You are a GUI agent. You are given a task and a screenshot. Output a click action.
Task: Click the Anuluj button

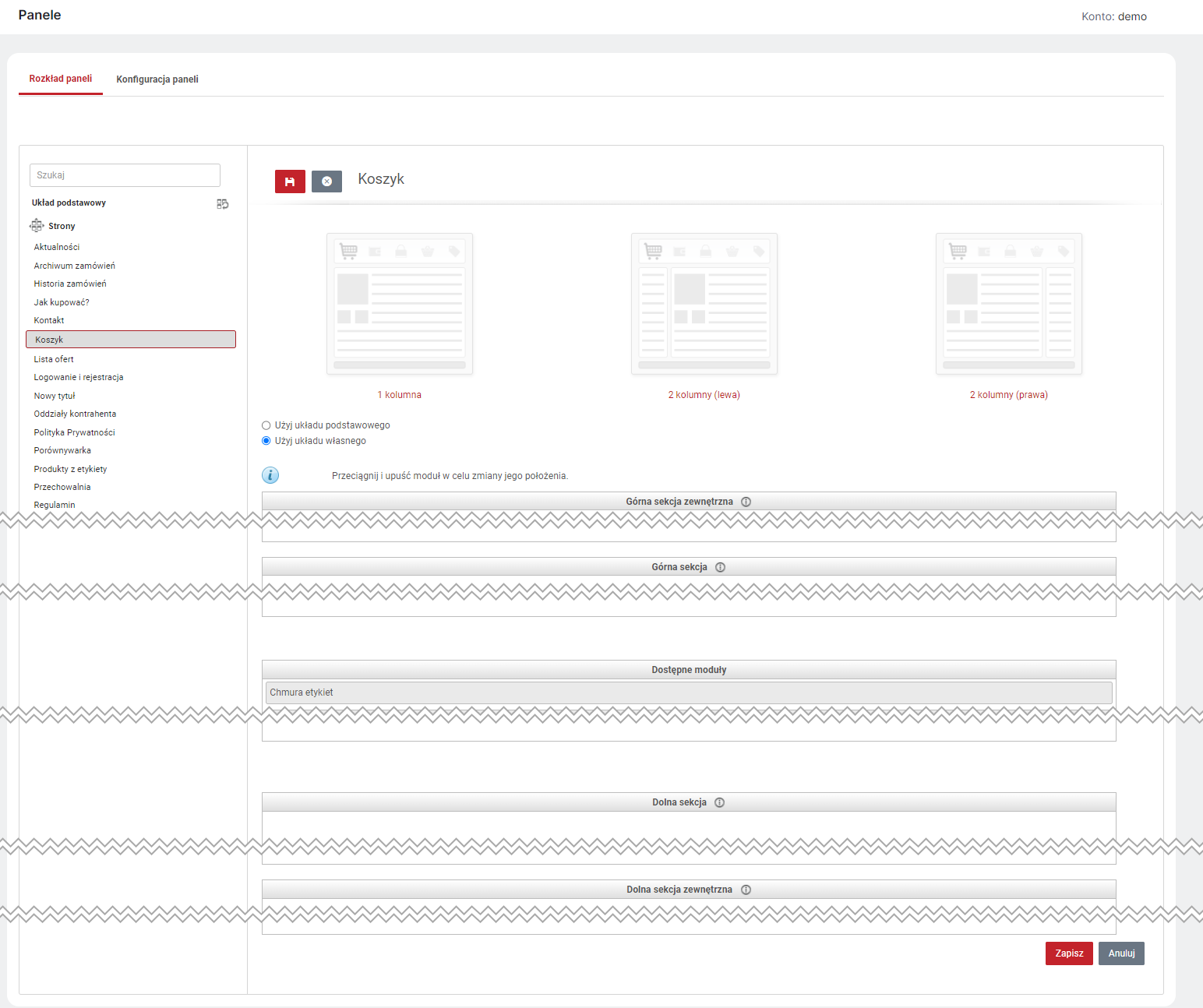[x=1121, y=953]
